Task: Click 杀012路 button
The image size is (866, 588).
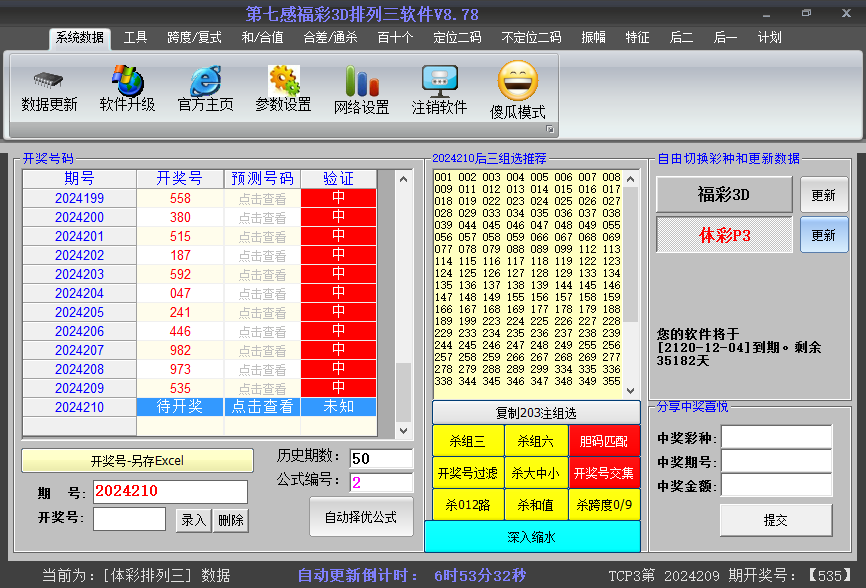Action: (x=468, y=505)
